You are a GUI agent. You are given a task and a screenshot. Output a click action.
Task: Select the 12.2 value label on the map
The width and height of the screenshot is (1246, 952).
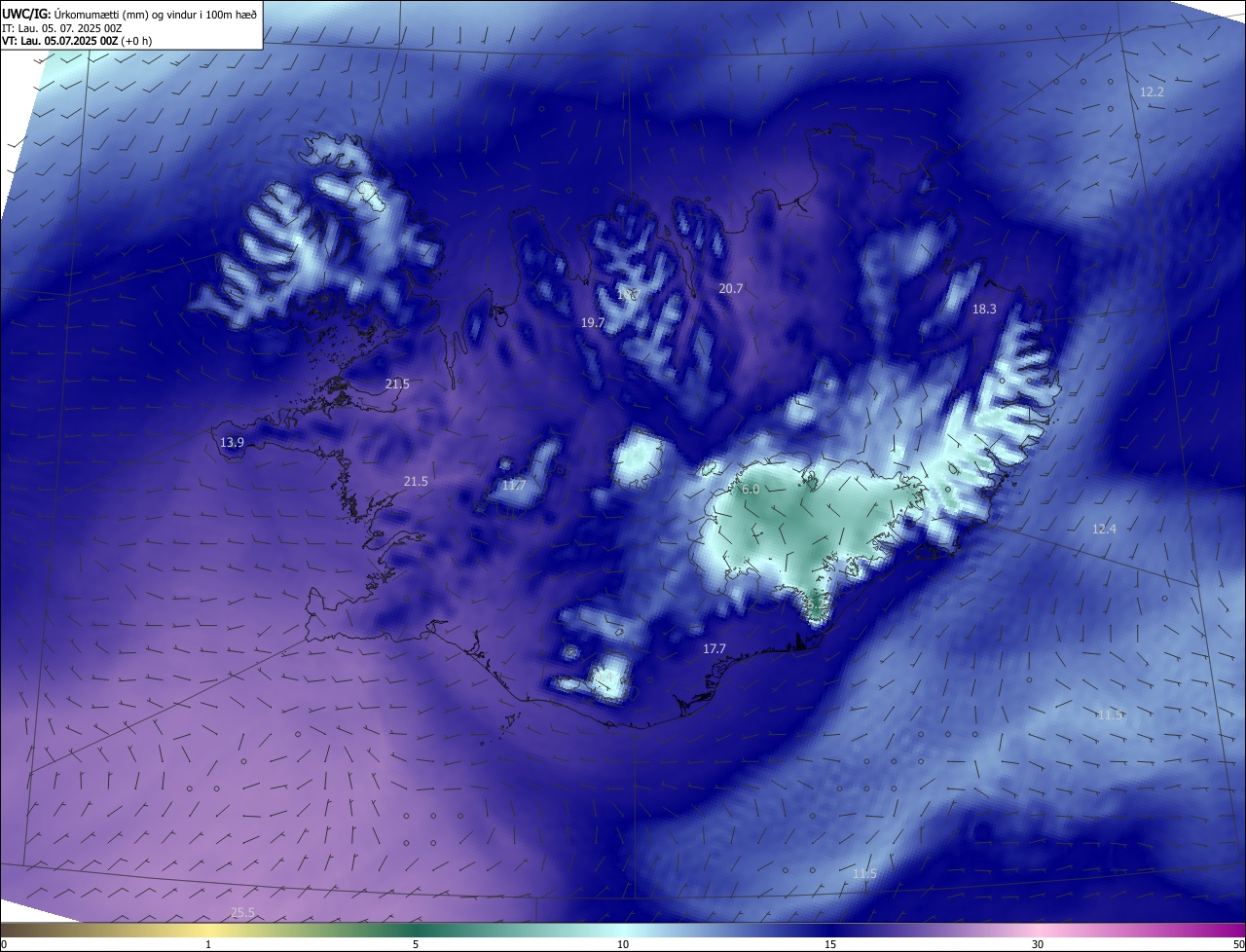click(1152, 92)
